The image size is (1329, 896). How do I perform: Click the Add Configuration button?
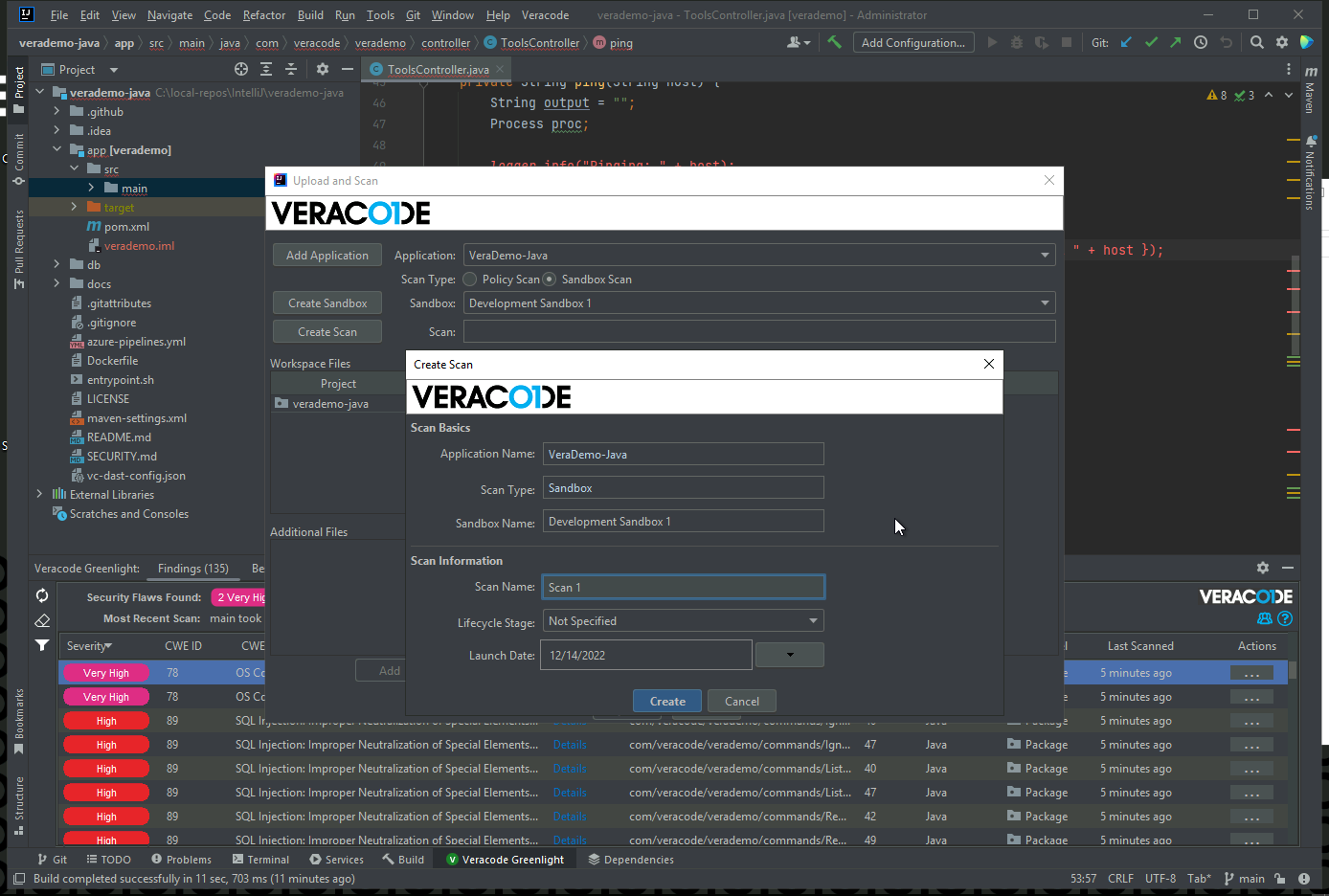click(x=913, y=42)
